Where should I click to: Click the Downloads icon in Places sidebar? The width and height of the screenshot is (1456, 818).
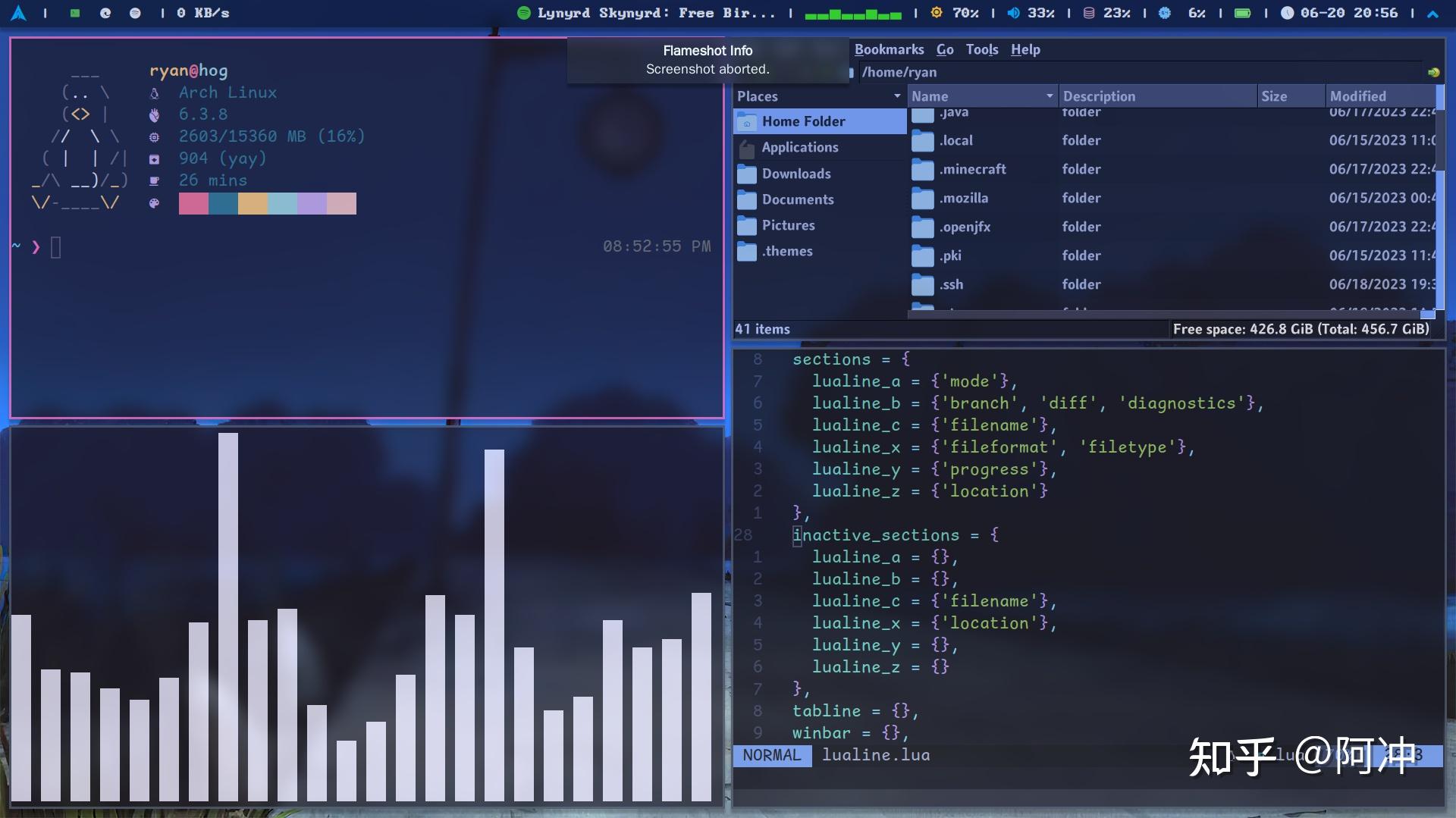click(x=747, y=174)
